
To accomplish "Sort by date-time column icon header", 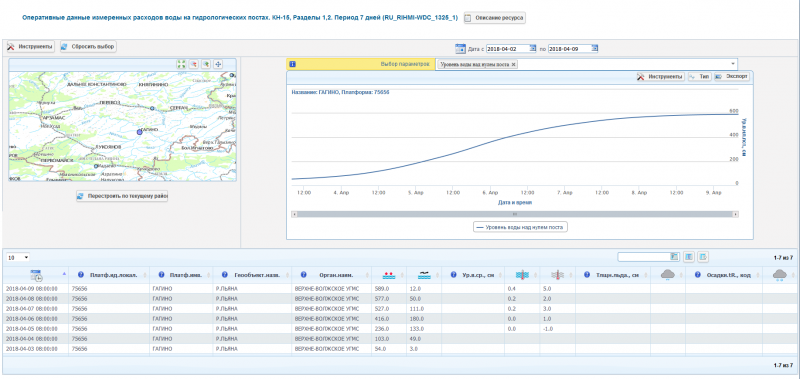I will pos(36,275).
